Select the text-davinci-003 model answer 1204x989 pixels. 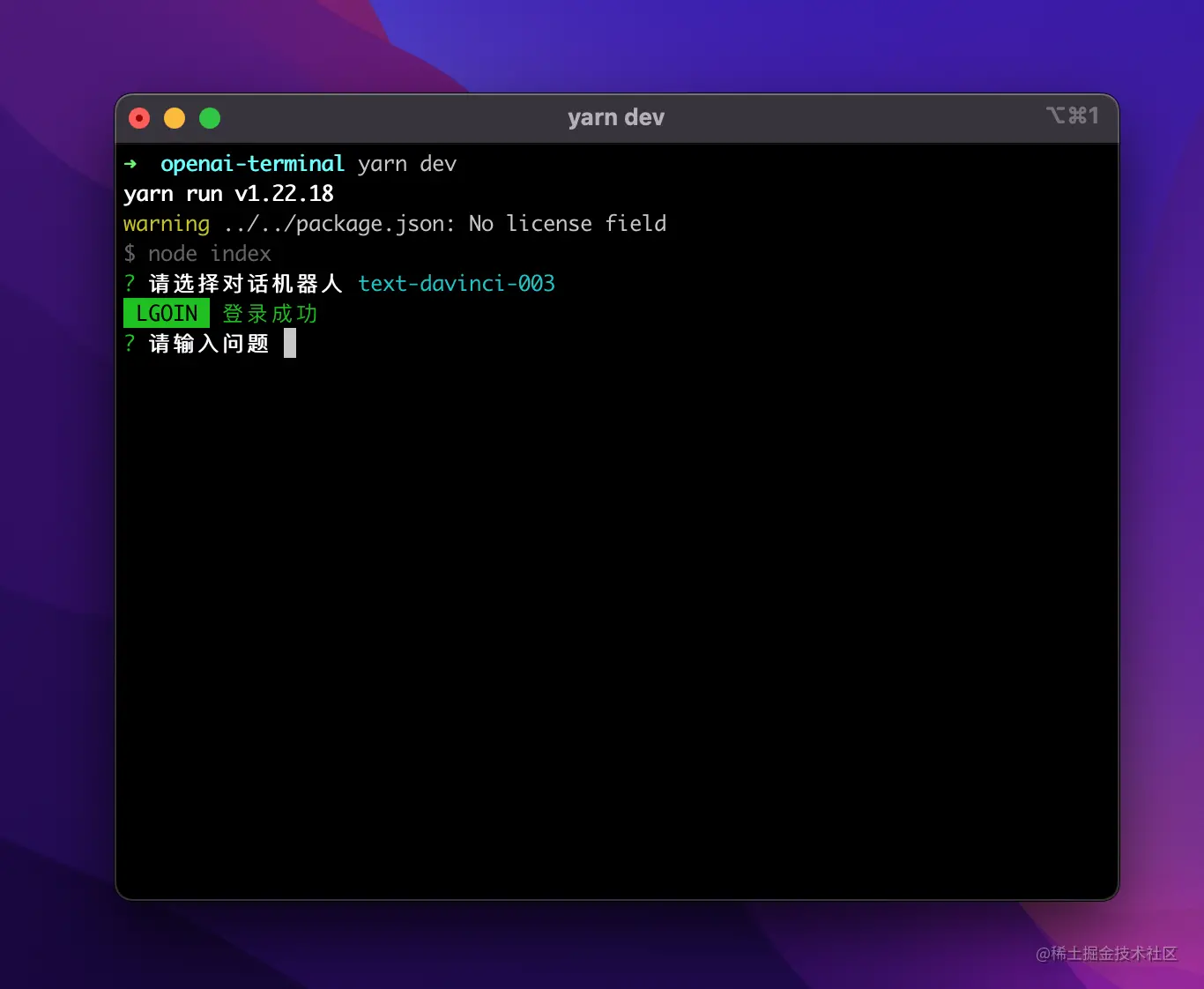pyautogui.click(x=456, y=284)
